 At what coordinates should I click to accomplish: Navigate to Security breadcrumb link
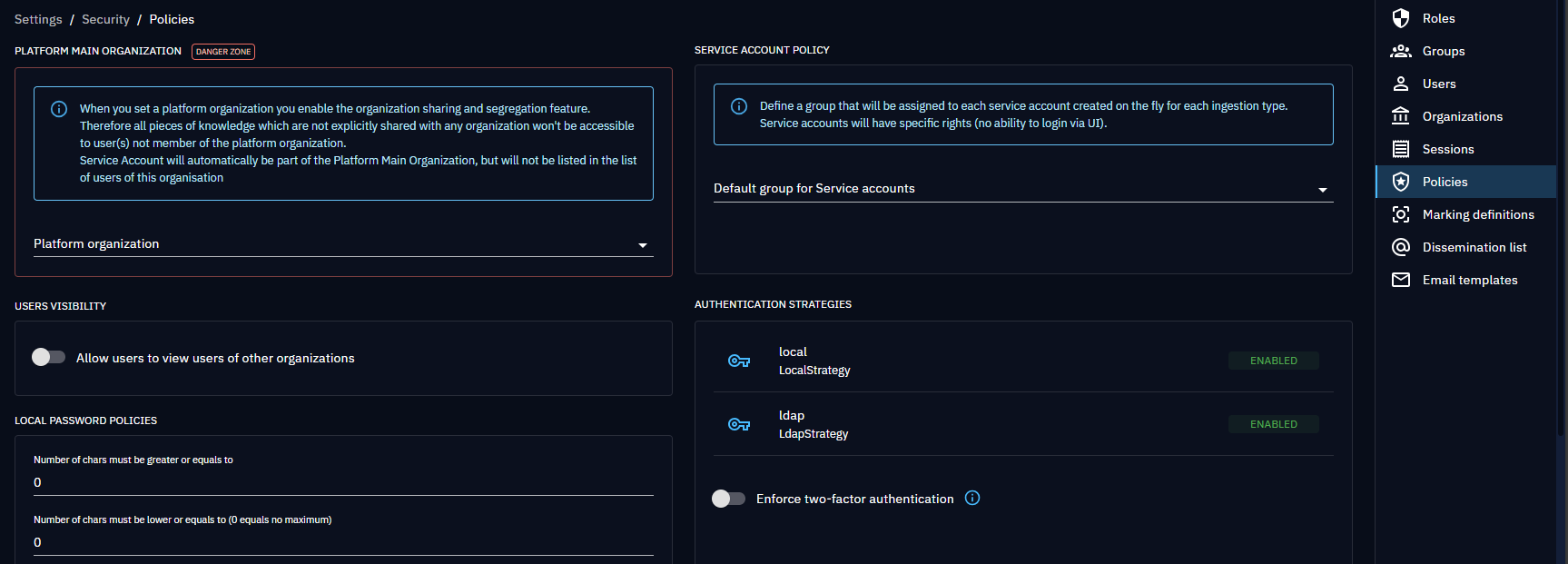click(105, 19)
